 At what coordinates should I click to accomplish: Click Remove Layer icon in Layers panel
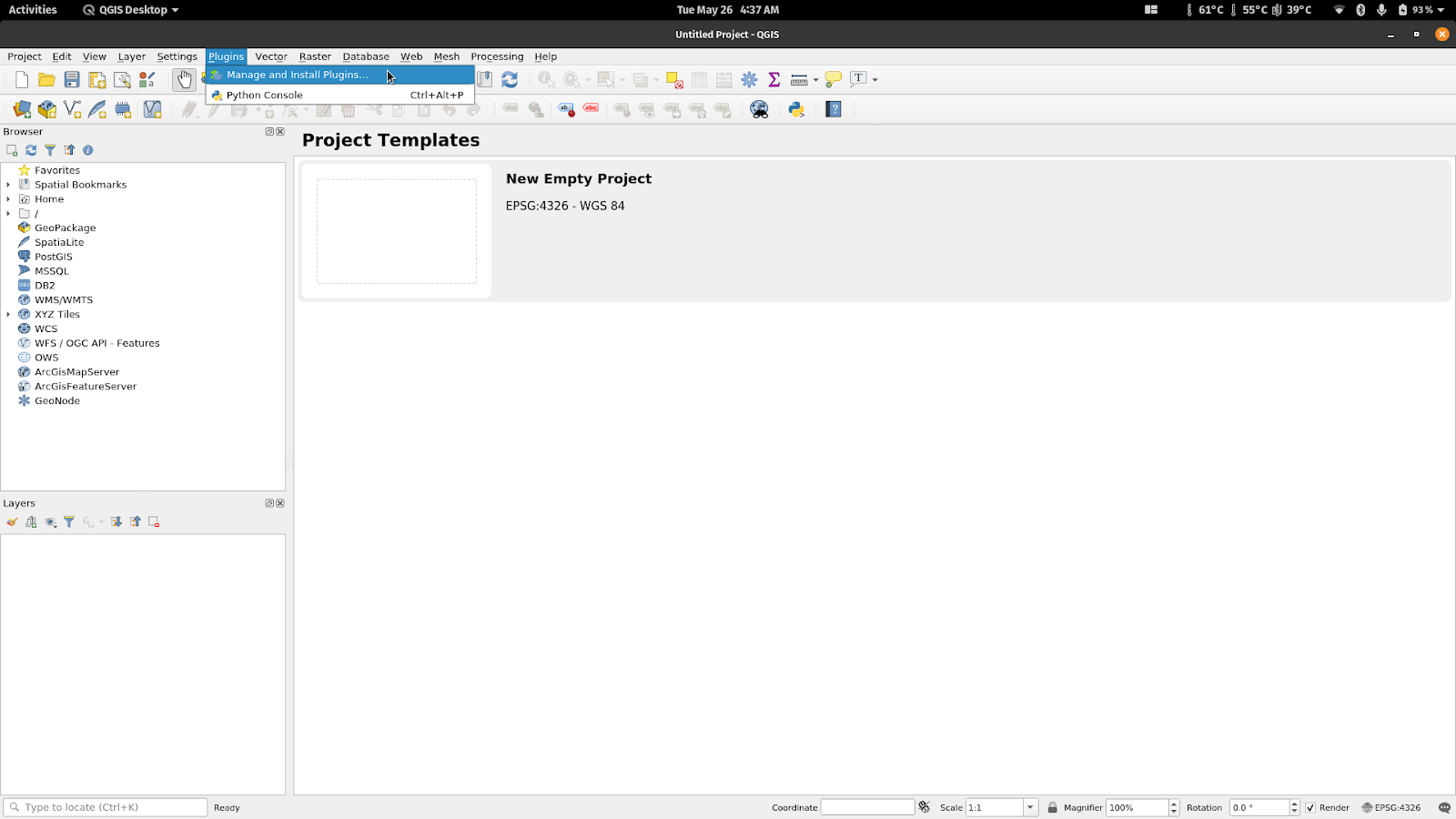click(x=154, y=522)
